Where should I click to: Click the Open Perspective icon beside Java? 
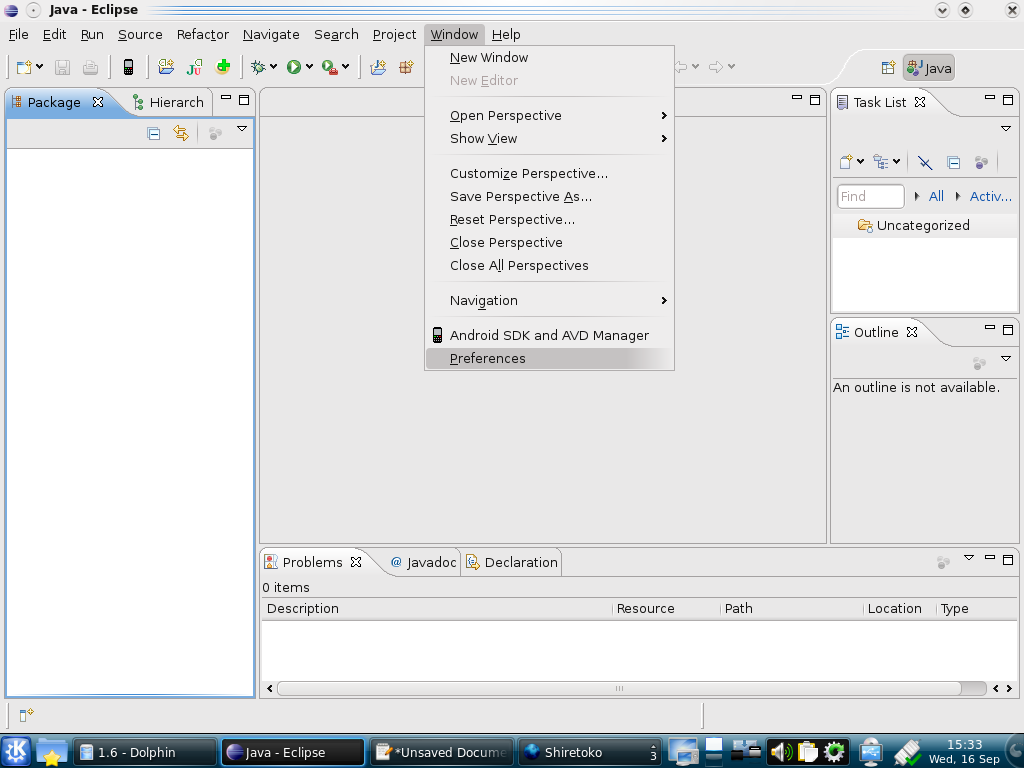point(888,67)
